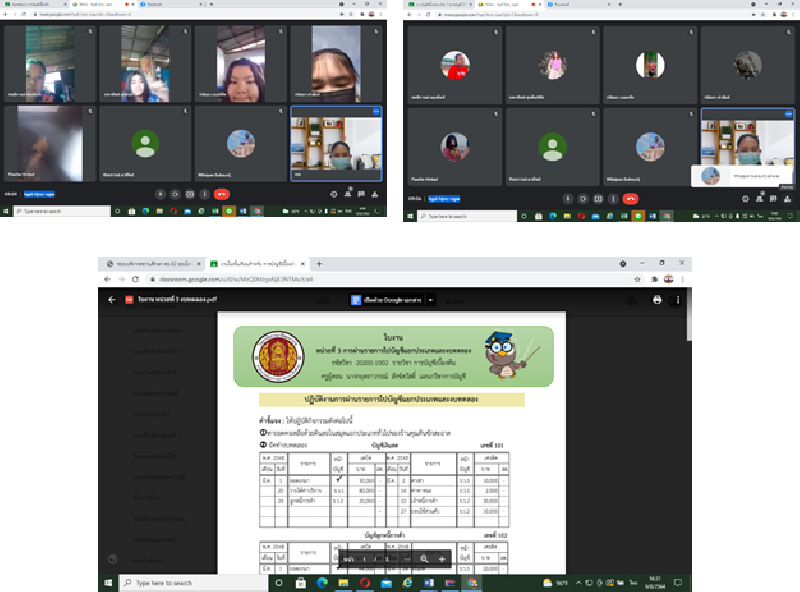The image size is (800, 592).
Task: Zoom in on the PDF with the plus button
Action: [x=443, y=559]
